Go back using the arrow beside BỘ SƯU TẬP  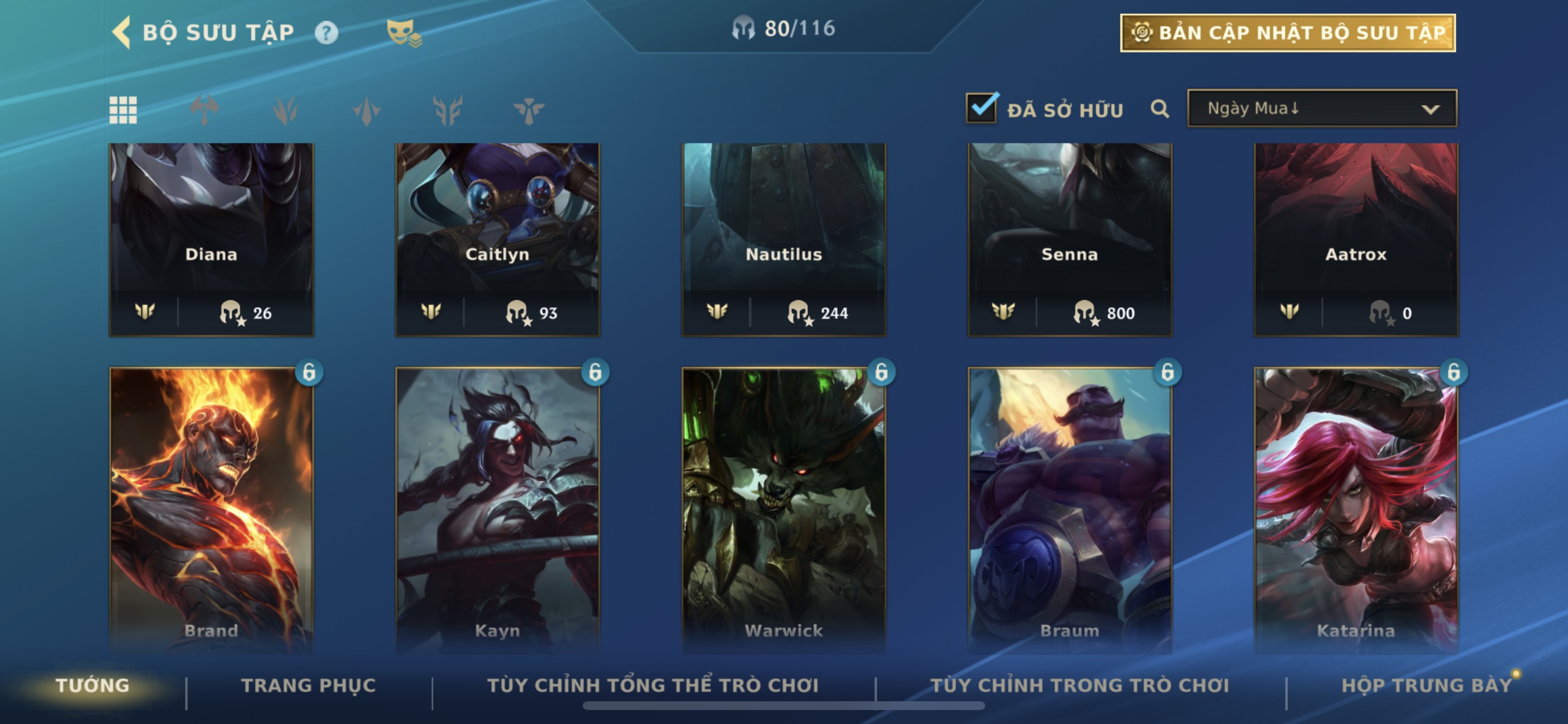(122, 31)
